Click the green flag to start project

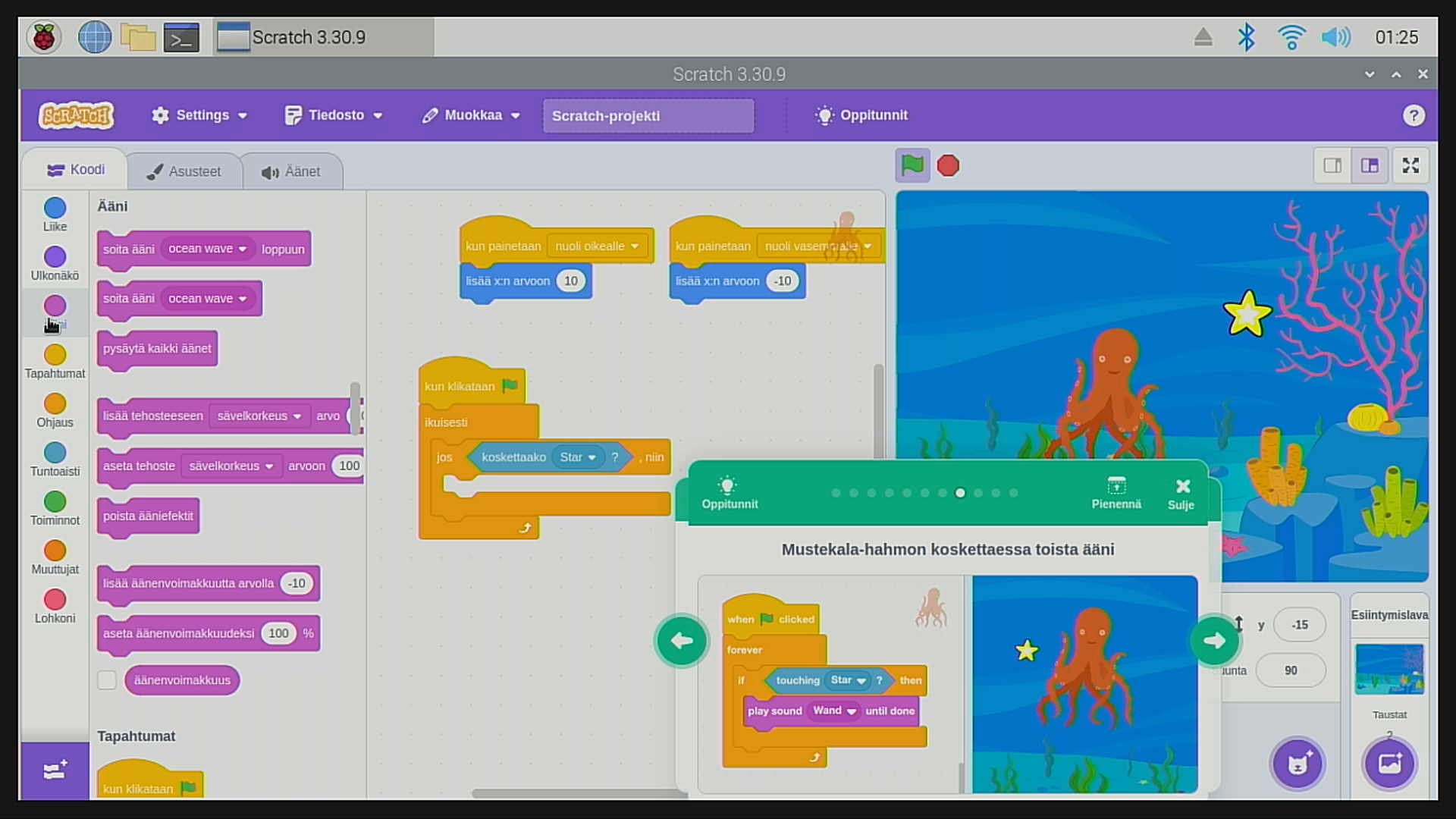(912, 165)
